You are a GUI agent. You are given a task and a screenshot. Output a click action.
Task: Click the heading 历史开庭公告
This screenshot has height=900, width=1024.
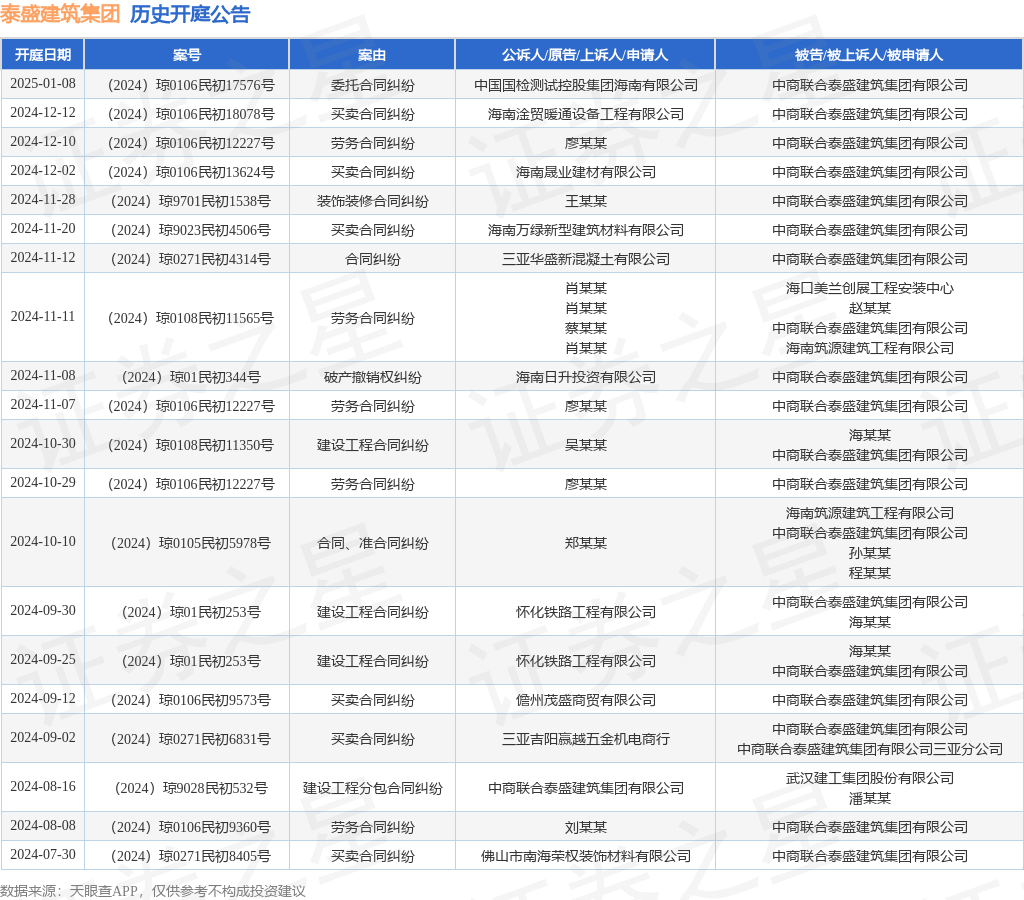pos(190,14)
